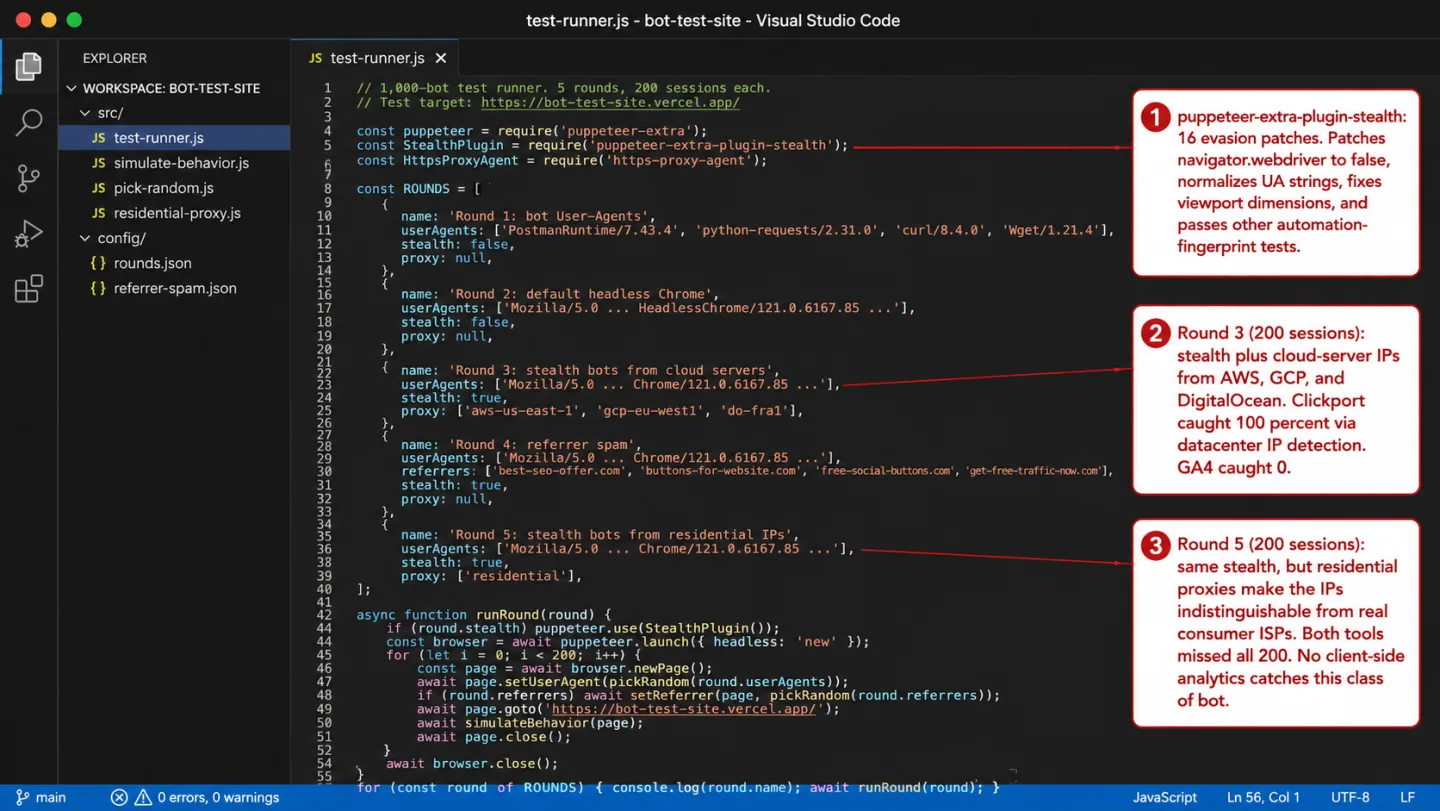1440x811 pixels.
Task: Click the JS icon beside residential-proxy.js
Action: (x=98, y=213)
